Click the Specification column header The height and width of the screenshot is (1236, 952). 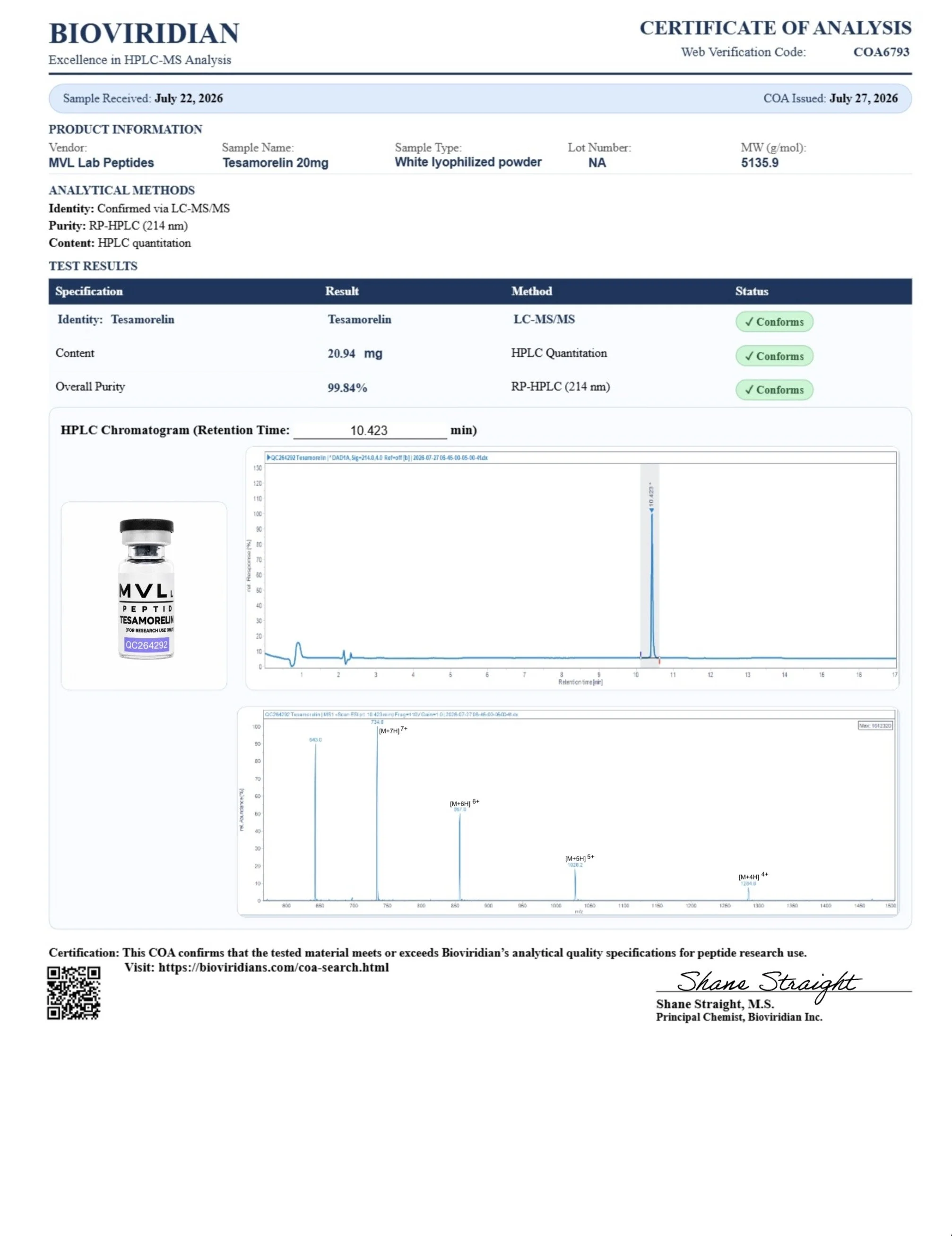tap(89, 291)
